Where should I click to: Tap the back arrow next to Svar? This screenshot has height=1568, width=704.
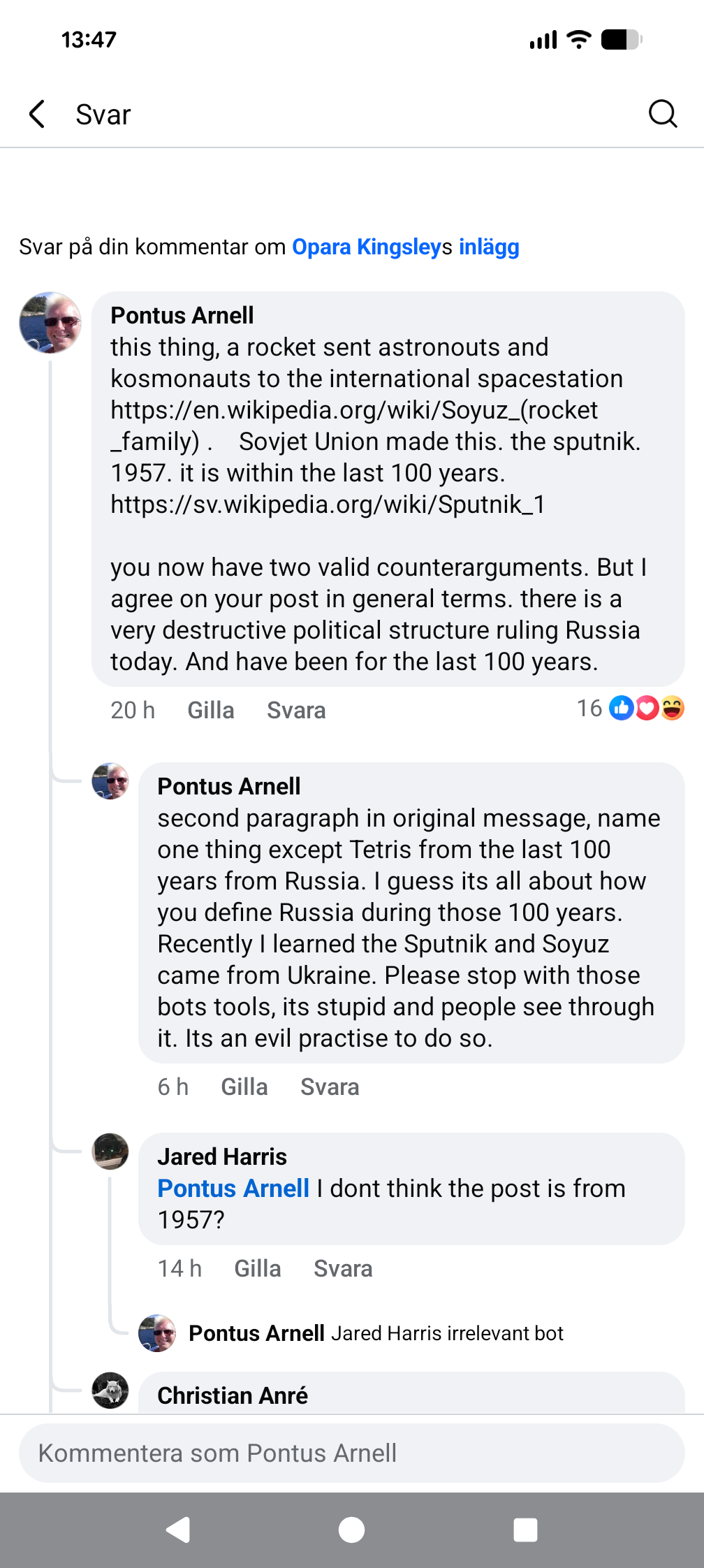pyautogui.click(x=38, y=114)
